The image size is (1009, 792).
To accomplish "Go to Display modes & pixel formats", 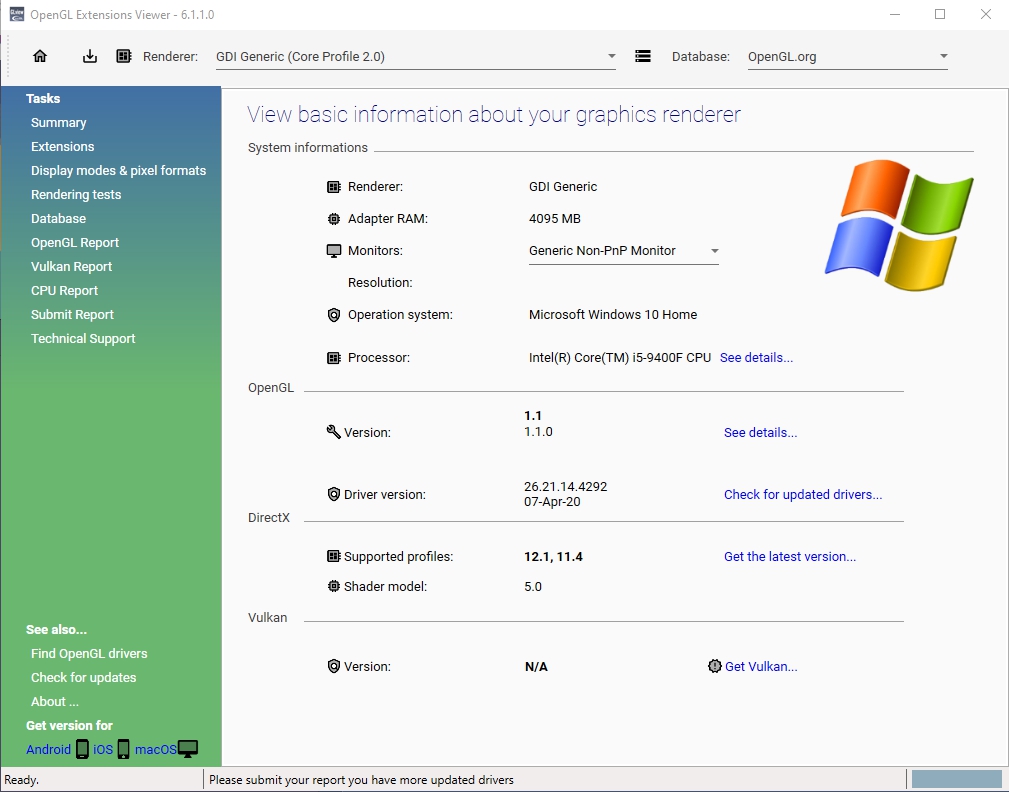I will click(118, 170).
